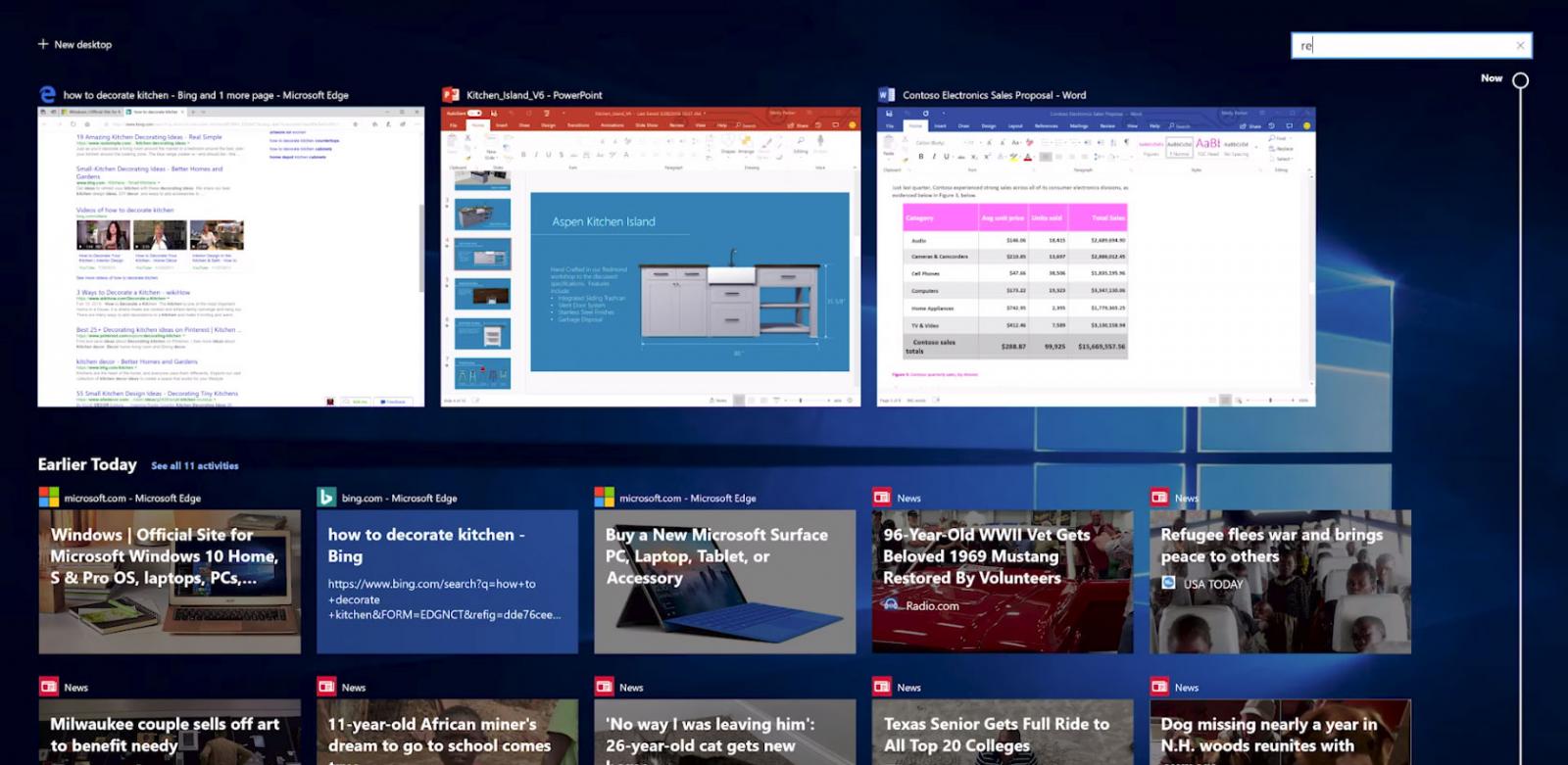Viewport: 1568px width, 765px height.
Task: Click the 'USA TODAY' source label
Action: (1213, 584)
